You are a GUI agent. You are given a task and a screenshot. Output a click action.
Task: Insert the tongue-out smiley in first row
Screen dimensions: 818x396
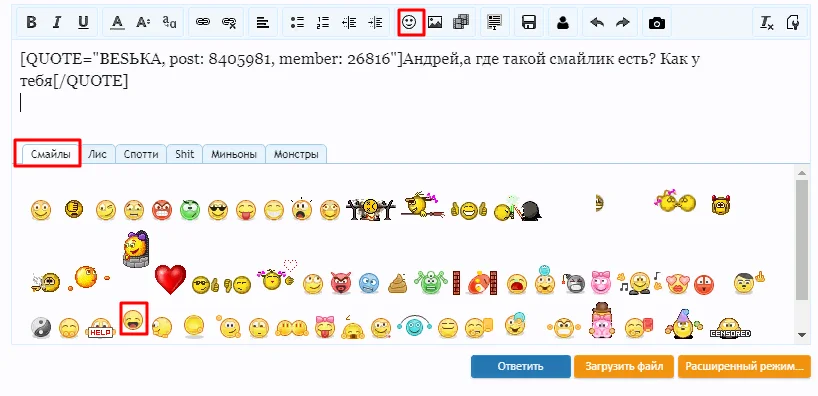tap(246, 210)
